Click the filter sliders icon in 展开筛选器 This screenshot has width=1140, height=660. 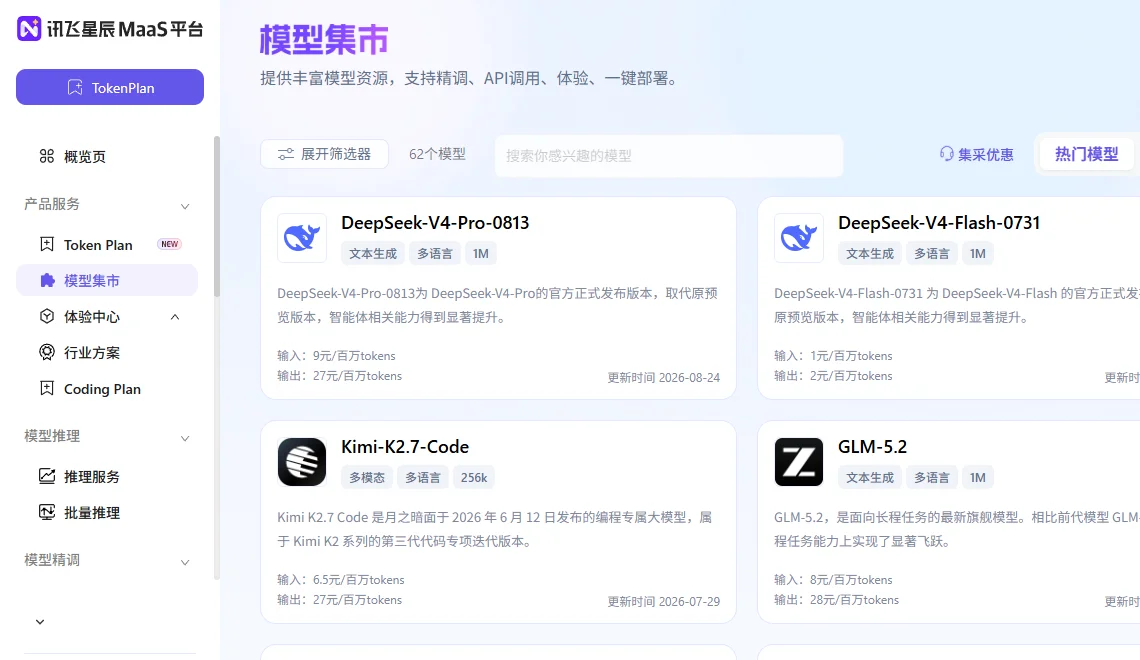tap(286, 154)
